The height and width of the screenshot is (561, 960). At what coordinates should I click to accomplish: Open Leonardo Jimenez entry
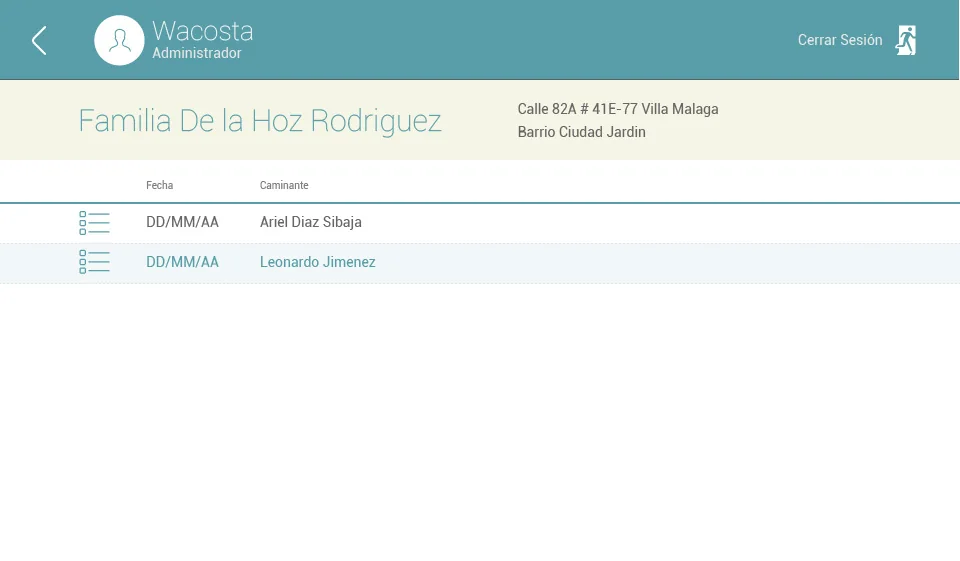coord(317,262)
